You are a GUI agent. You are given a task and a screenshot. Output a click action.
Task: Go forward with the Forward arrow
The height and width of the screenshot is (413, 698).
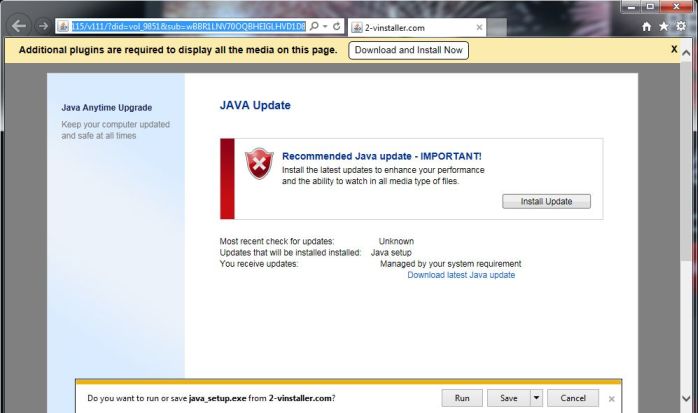(43, 26)
